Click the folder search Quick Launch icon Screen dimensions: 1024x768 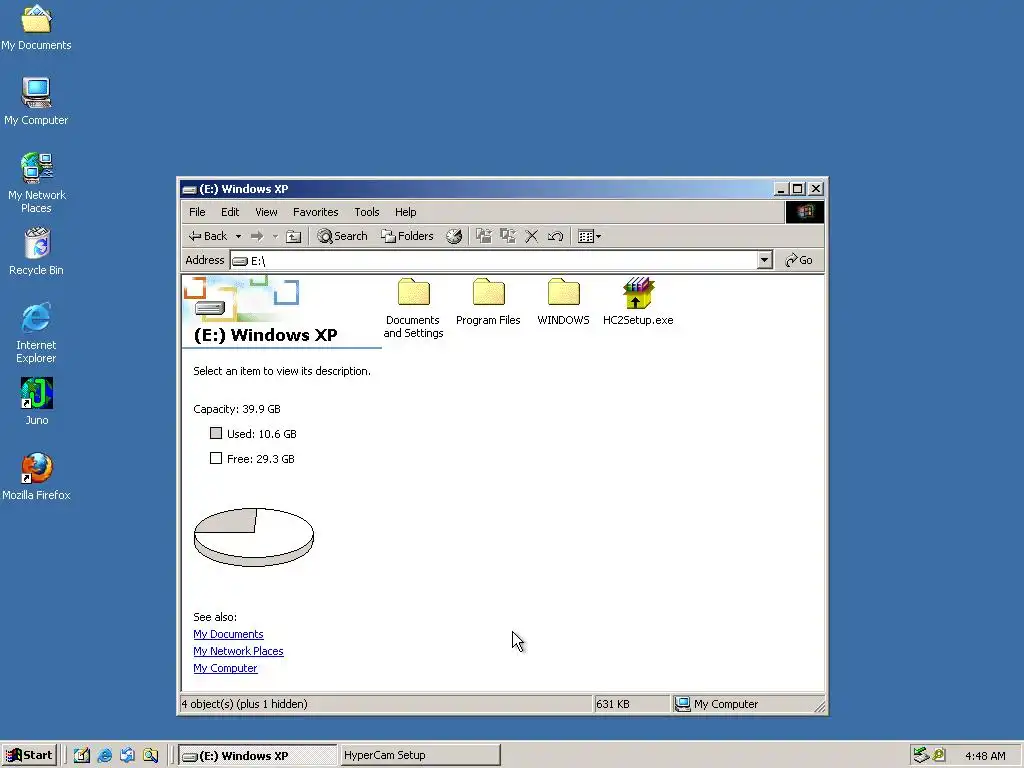(150, 755)
